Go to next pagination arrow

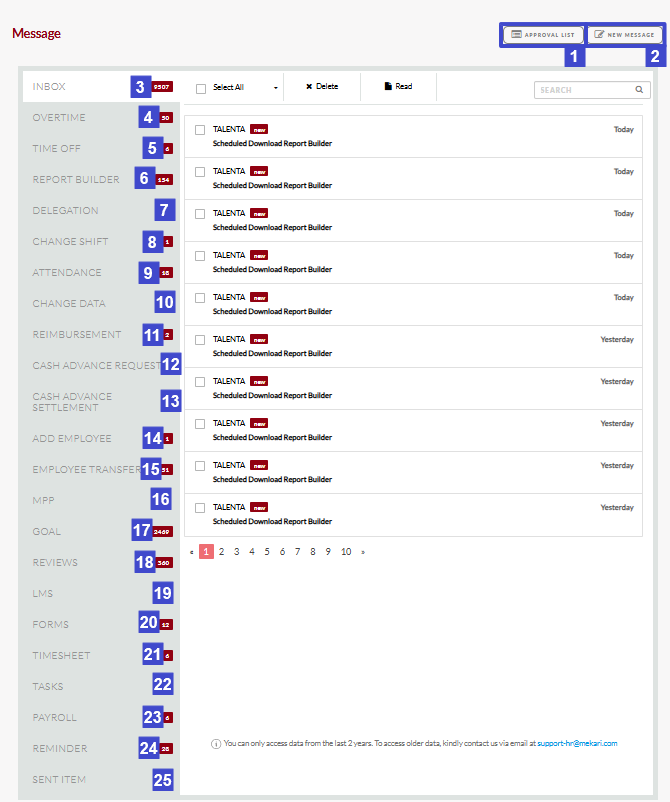pos(363,552)
